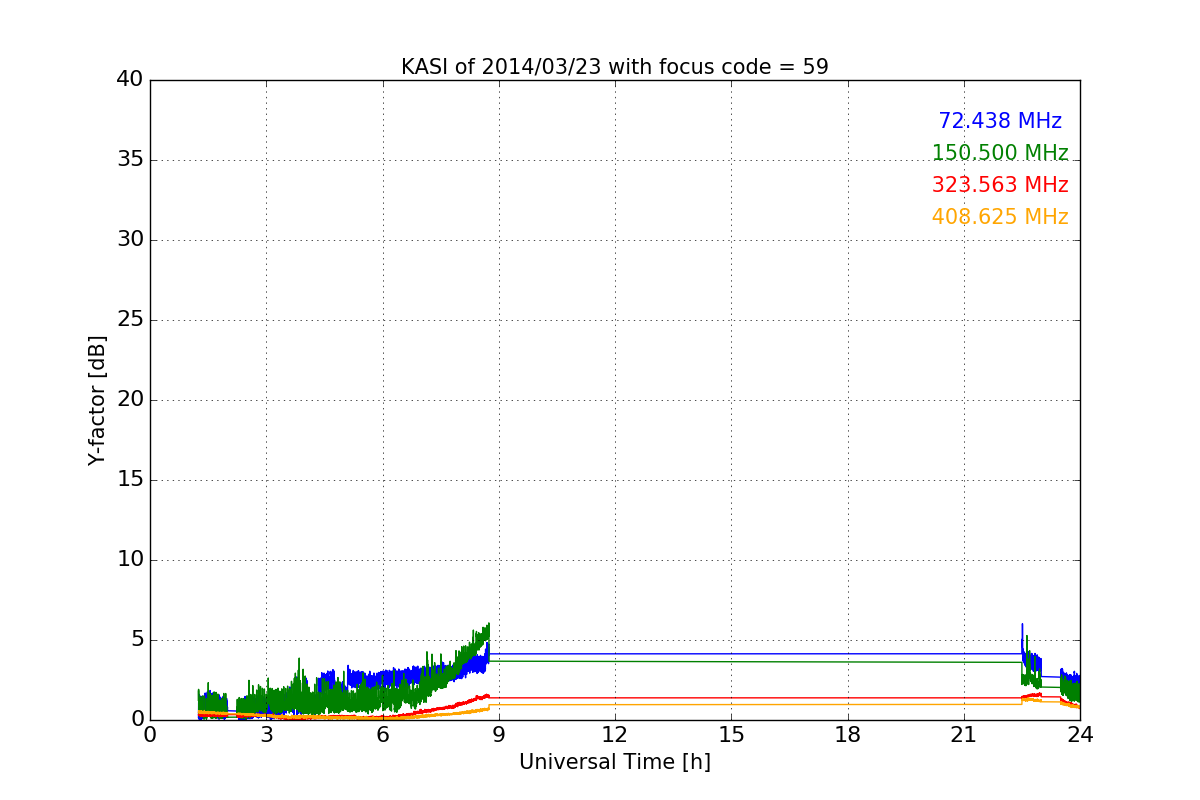The image size is (1200, 800).
Task: Click the plot title 'KASI of 2014/03/23 with focus code = 59'
Action: tap(615, 67)
